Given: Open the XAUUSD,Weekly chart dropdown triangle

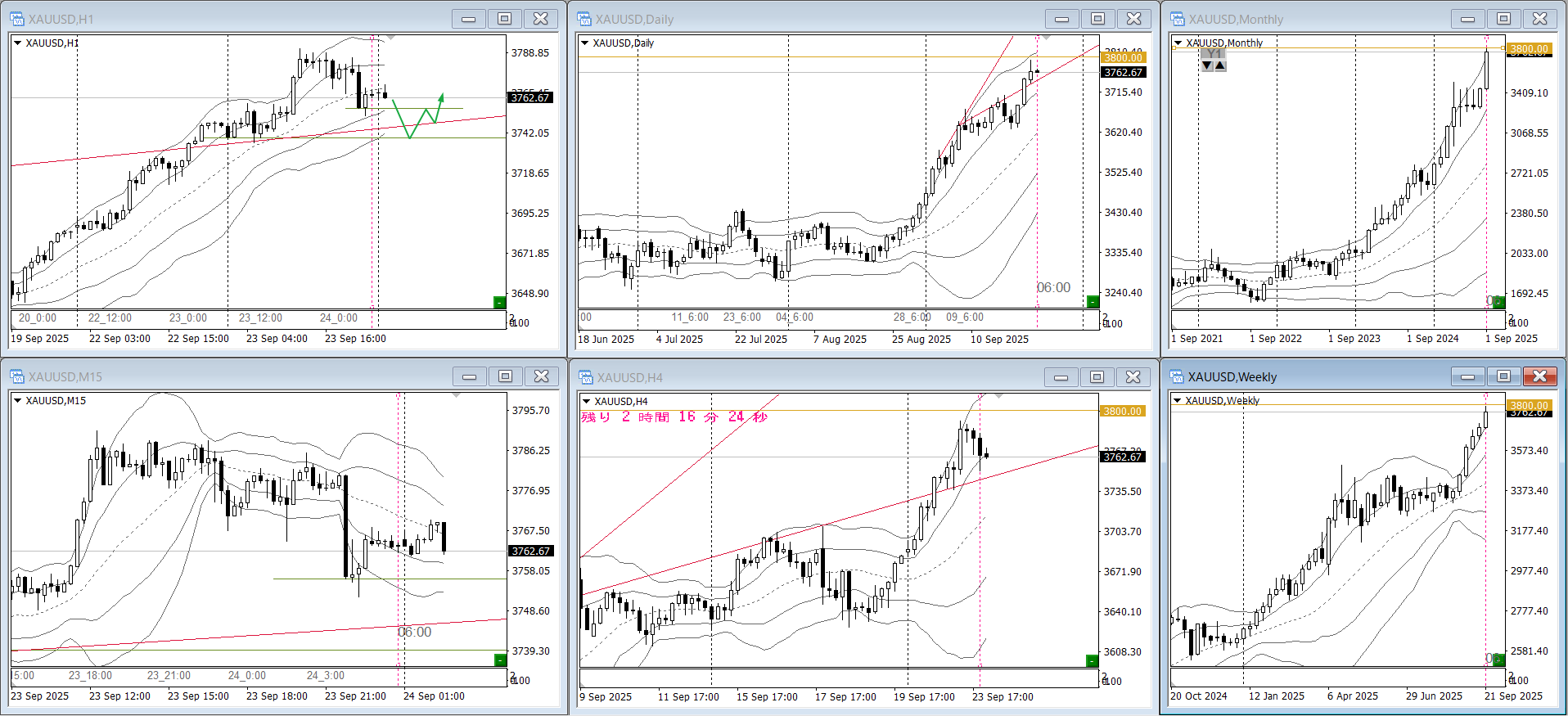Looking at the screenshot, I should pyautogui.click(x=1178, y=400).
